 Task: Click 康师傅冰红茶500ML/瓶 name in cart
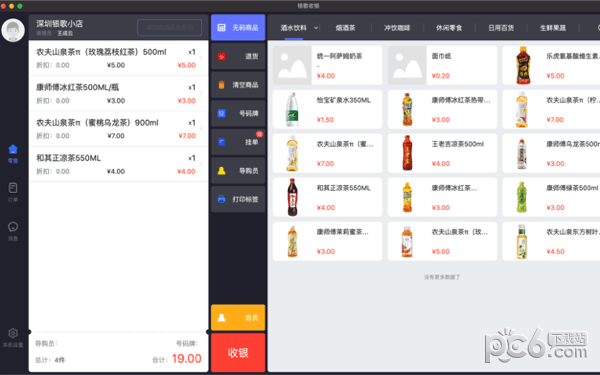pyautogui.click(x=78, y=88)
